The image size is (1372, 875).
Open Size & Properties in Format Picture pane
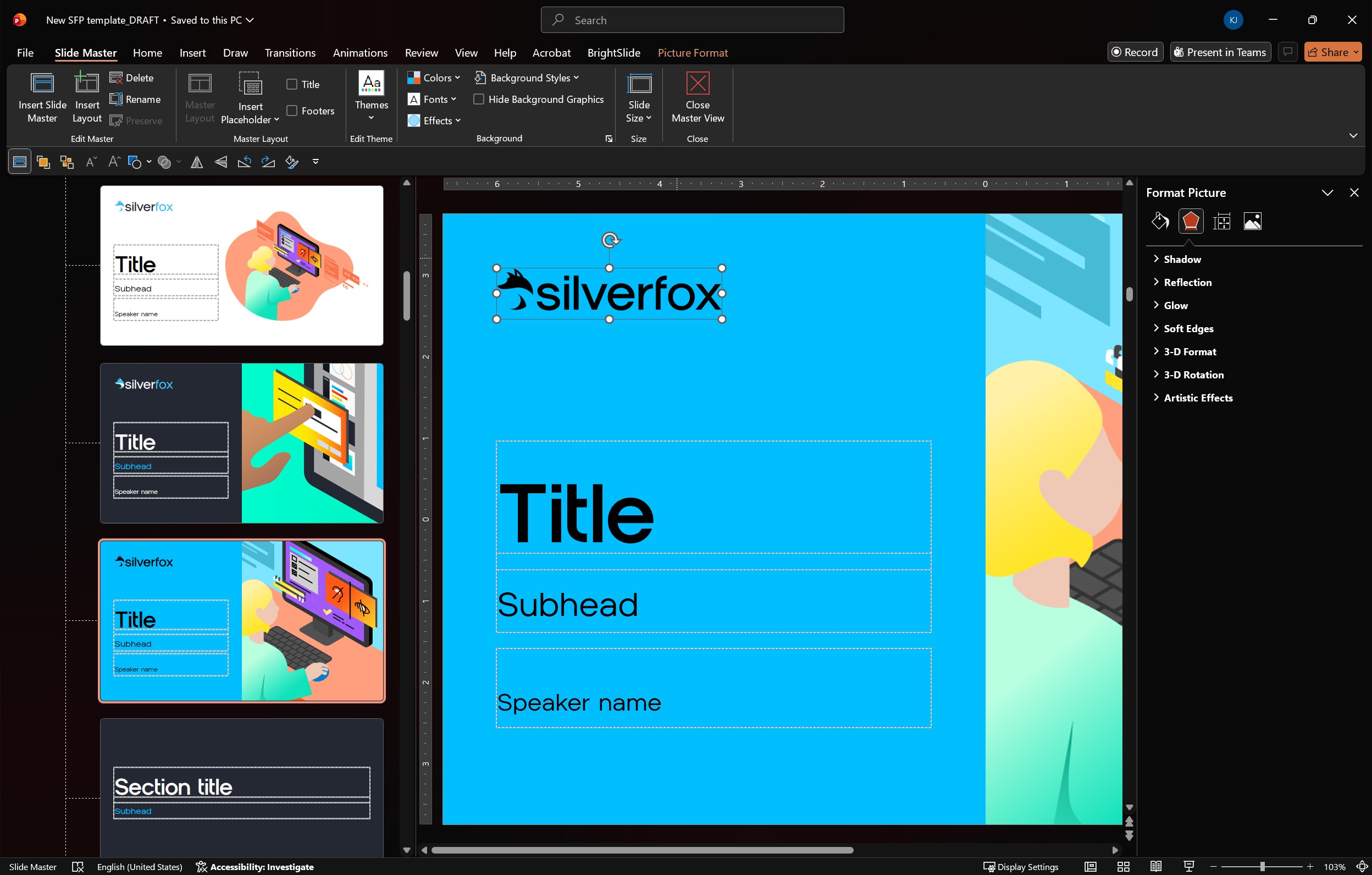point(1221,221)
